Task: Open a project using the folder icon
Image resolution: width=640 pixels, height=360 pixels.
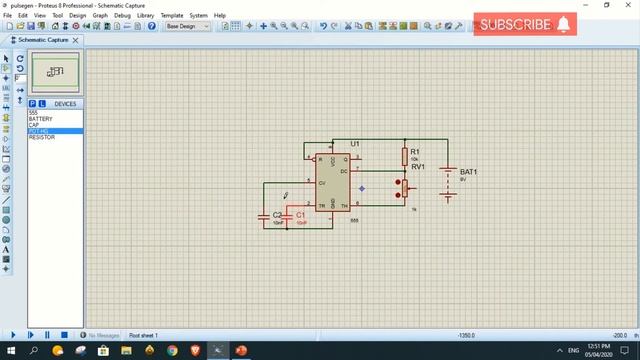Action: click(20, 26)
